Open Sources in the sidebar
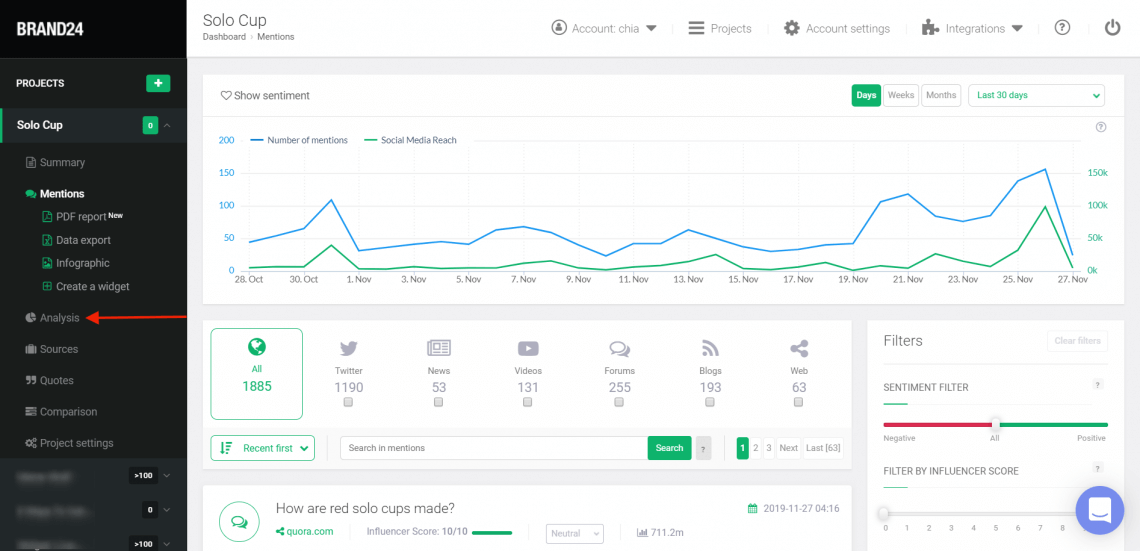 pyautogui.click(x=52, y=349)
